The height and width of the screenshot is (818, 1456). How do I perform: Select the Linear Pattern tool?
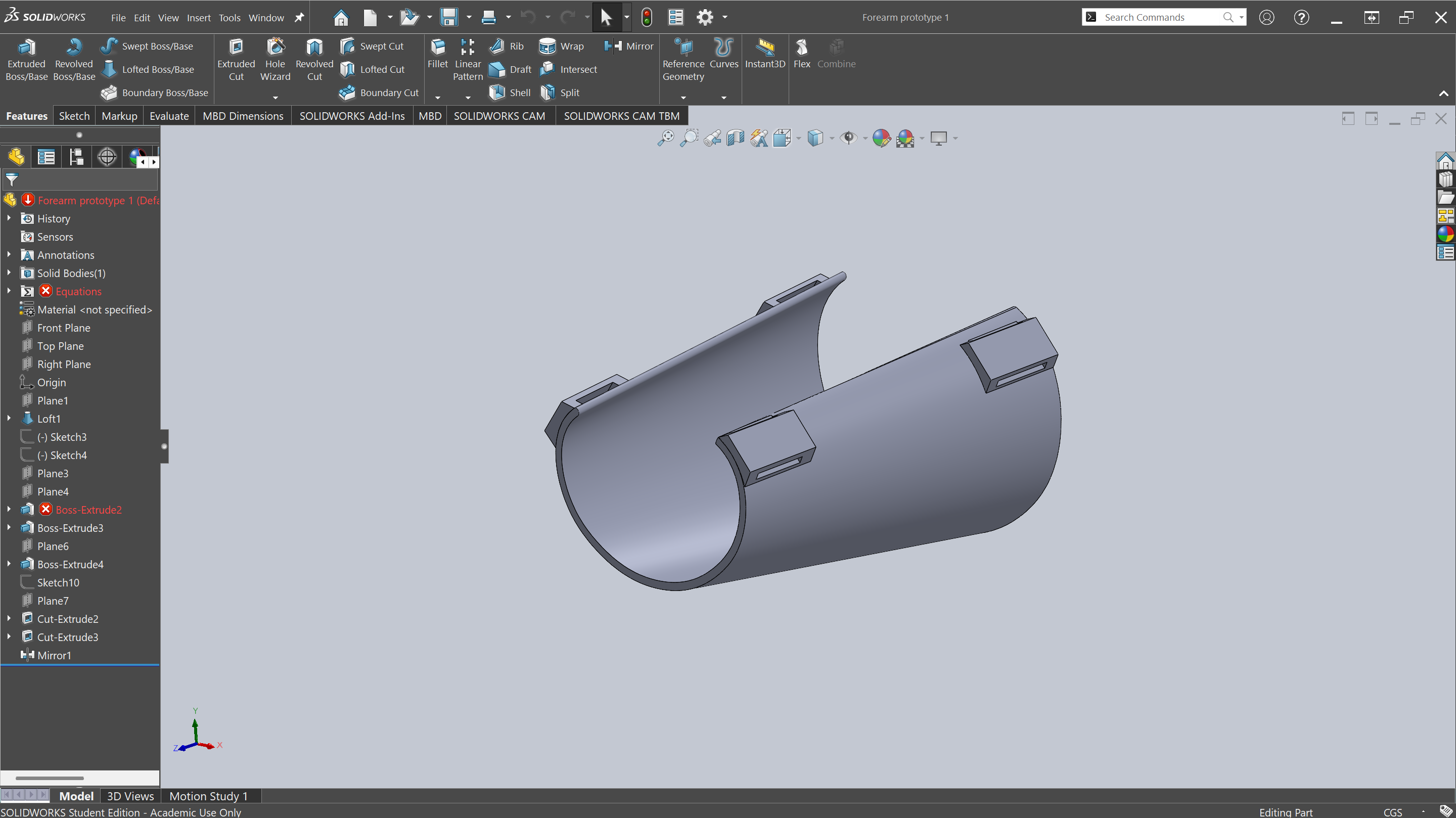tap(468, 60)
